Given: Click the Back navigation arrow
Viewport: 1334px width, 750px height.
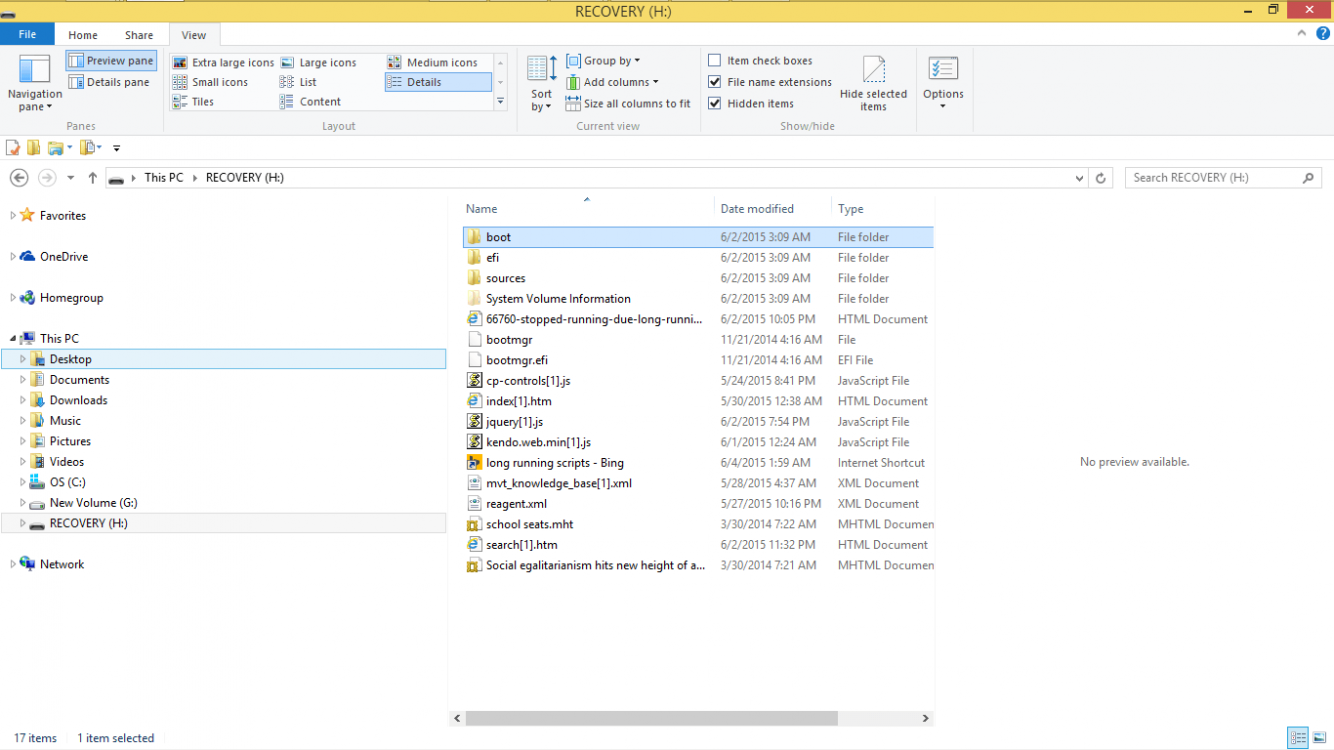Looking at the screenshot, I should (x=19, y=177).
